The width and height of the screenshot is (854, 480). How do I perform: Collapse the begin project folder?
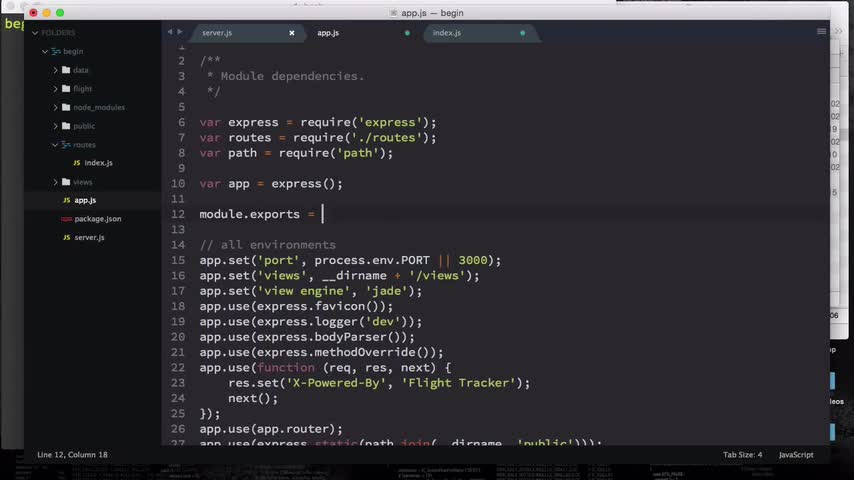[45, 51]
